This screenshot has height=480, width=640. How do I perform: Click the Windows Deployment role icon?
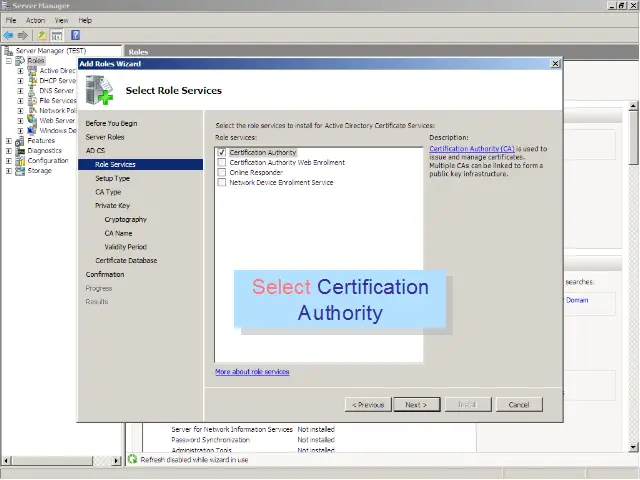32,131
